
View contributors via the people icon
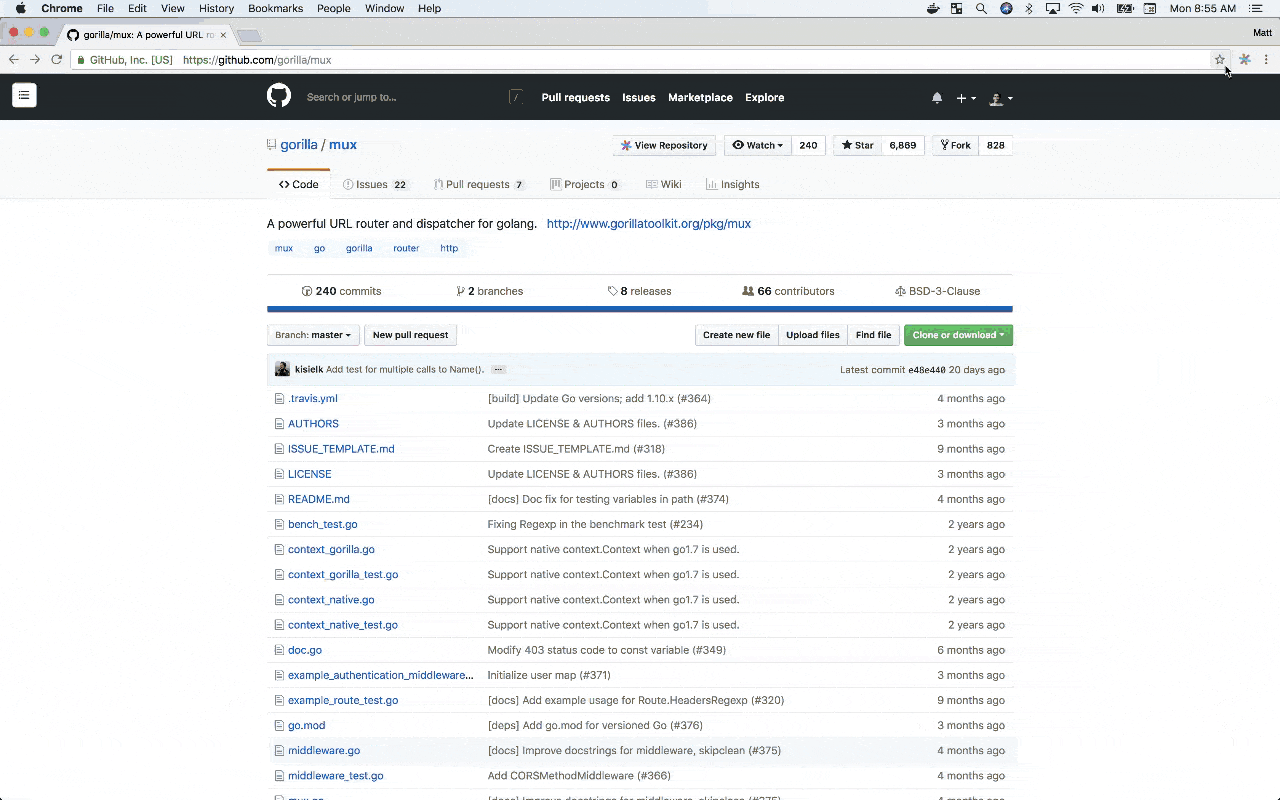click(x=749, y=291)
